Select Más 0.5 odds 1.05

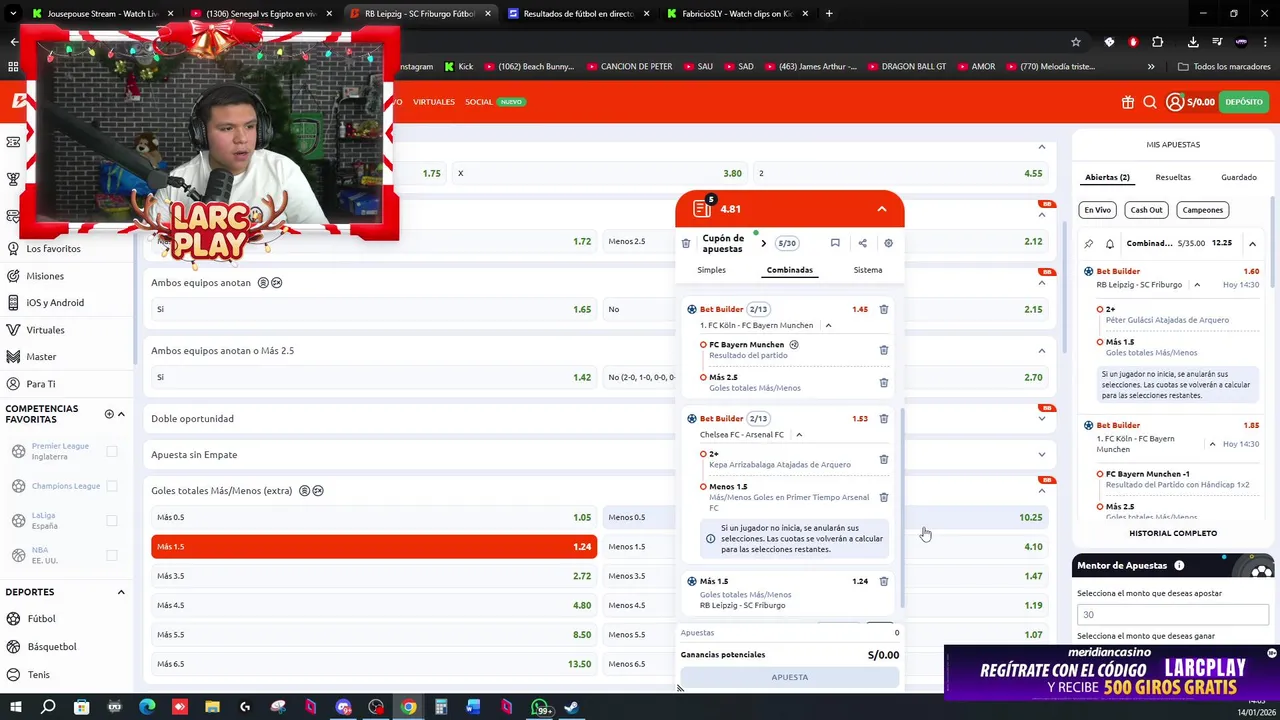click(x=374, y=517)
